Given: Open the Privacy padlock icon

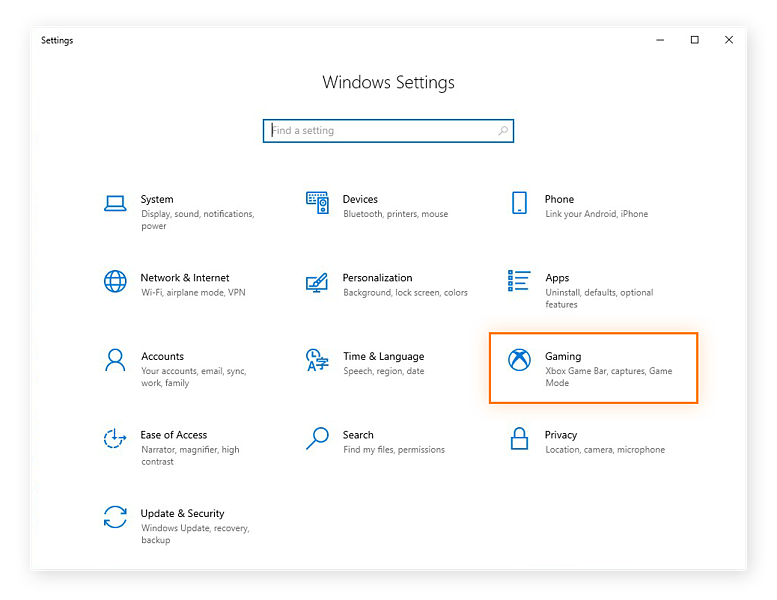Looking at the screenshot, I should point(519,438).
